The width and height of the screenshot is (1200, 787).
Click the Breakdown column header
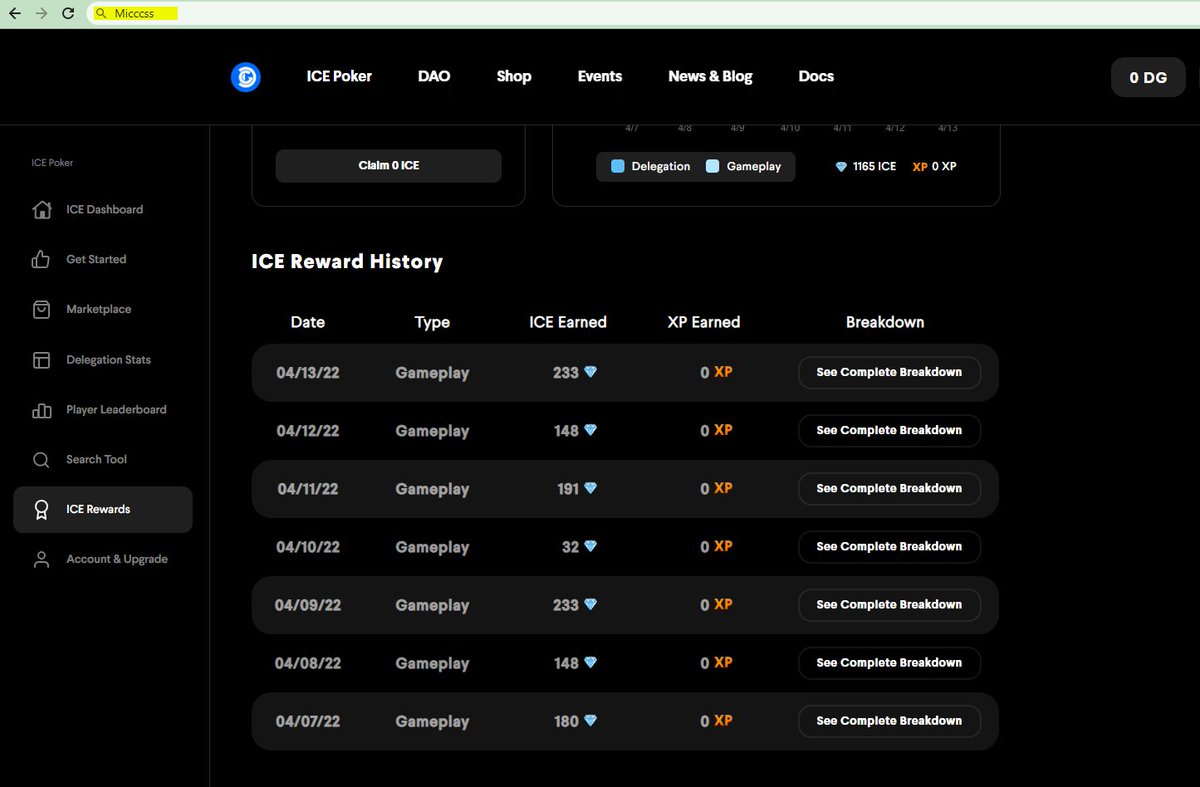click(x=885, y=322)
